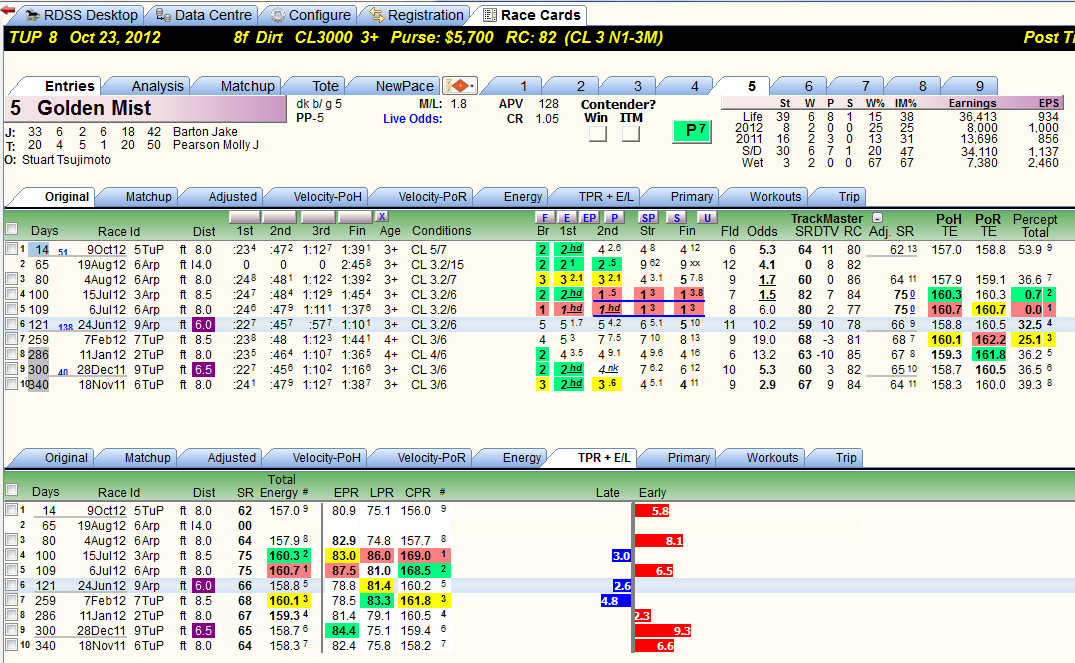Viewport: 1075px width, 663px height.
Task: Click the Earnings column header in stats
Action: coord(972,103)
